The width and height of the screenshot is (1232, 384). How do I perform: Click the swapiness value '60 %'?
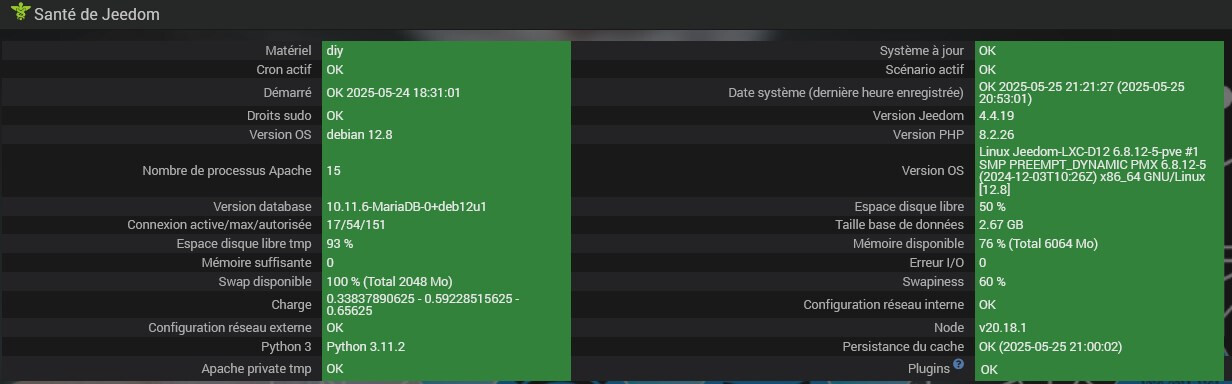(992, 282)
